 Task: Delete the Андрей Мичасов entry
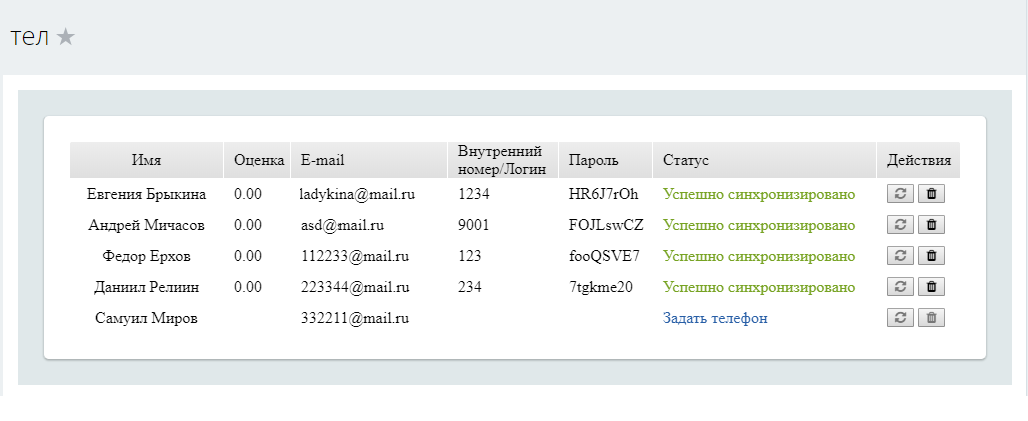click(931, 225)
